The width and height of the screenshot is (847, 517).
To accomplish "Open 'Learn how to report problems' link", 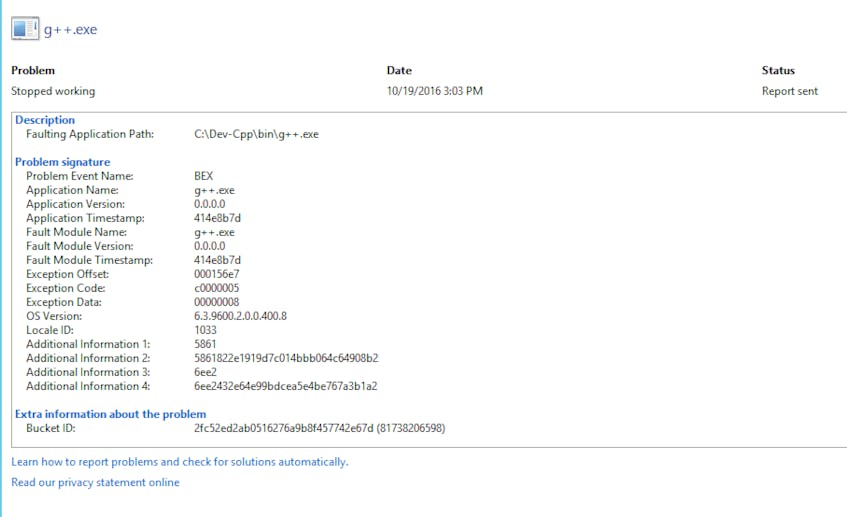I will (x=179, y=462).
